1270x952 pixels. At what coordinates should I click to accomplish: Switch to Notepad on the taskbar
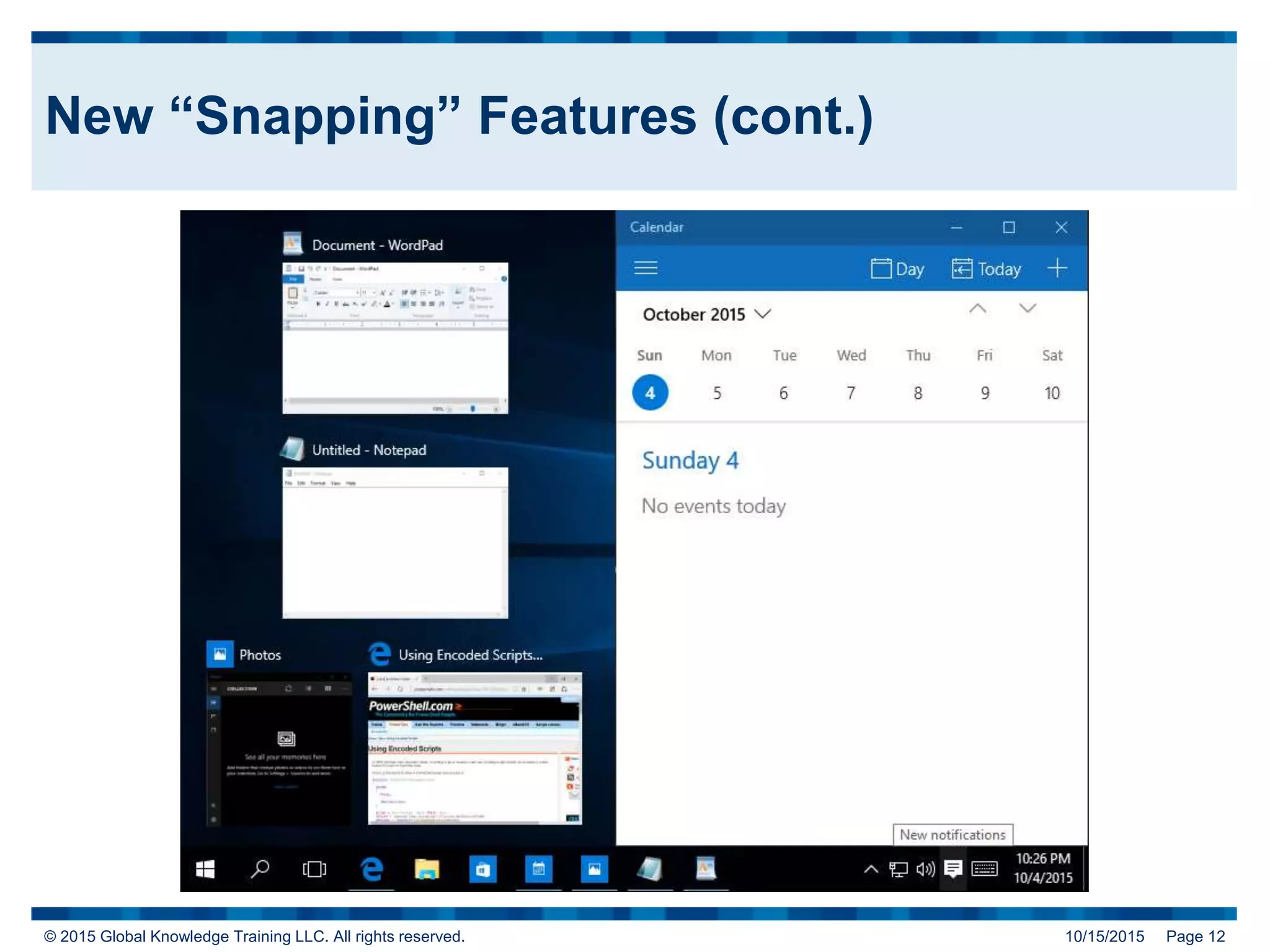(x=650, y=870)
